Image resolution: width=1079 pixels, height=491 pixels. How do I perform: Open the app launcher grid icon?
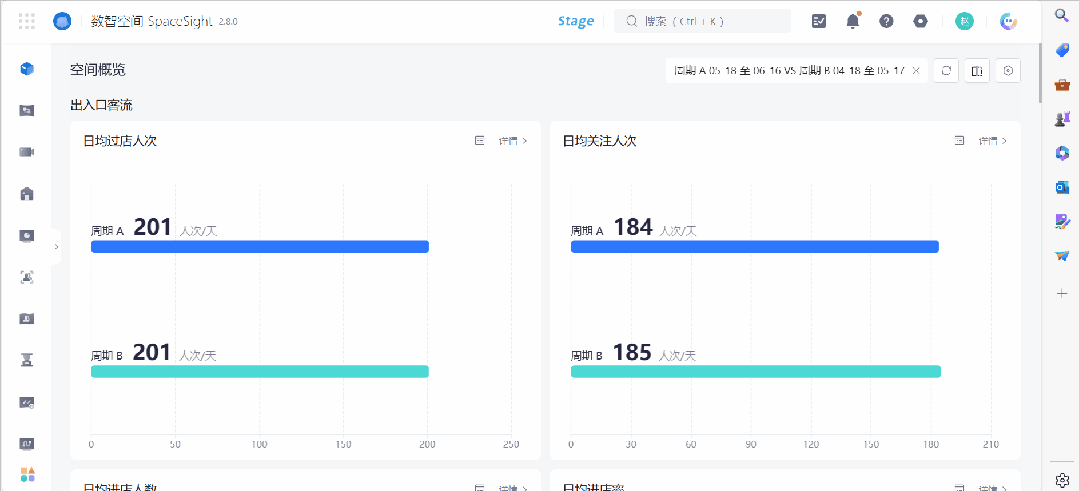[x=27, y=21]
